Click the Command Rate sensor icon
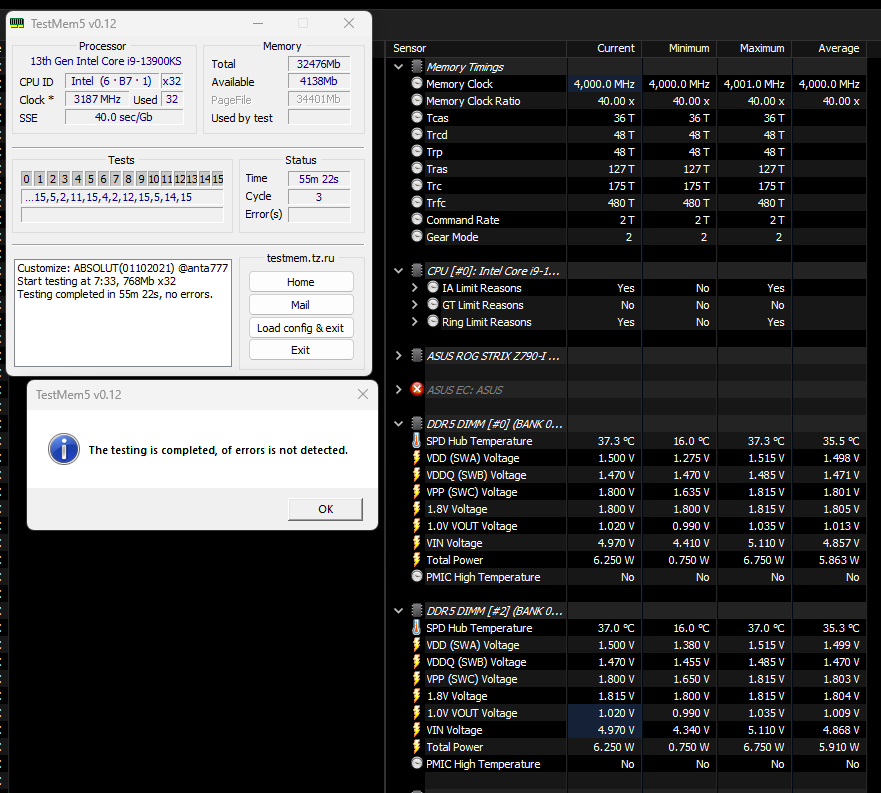Image resolution: width=881 pixels, height=793 pixels. 416,219
